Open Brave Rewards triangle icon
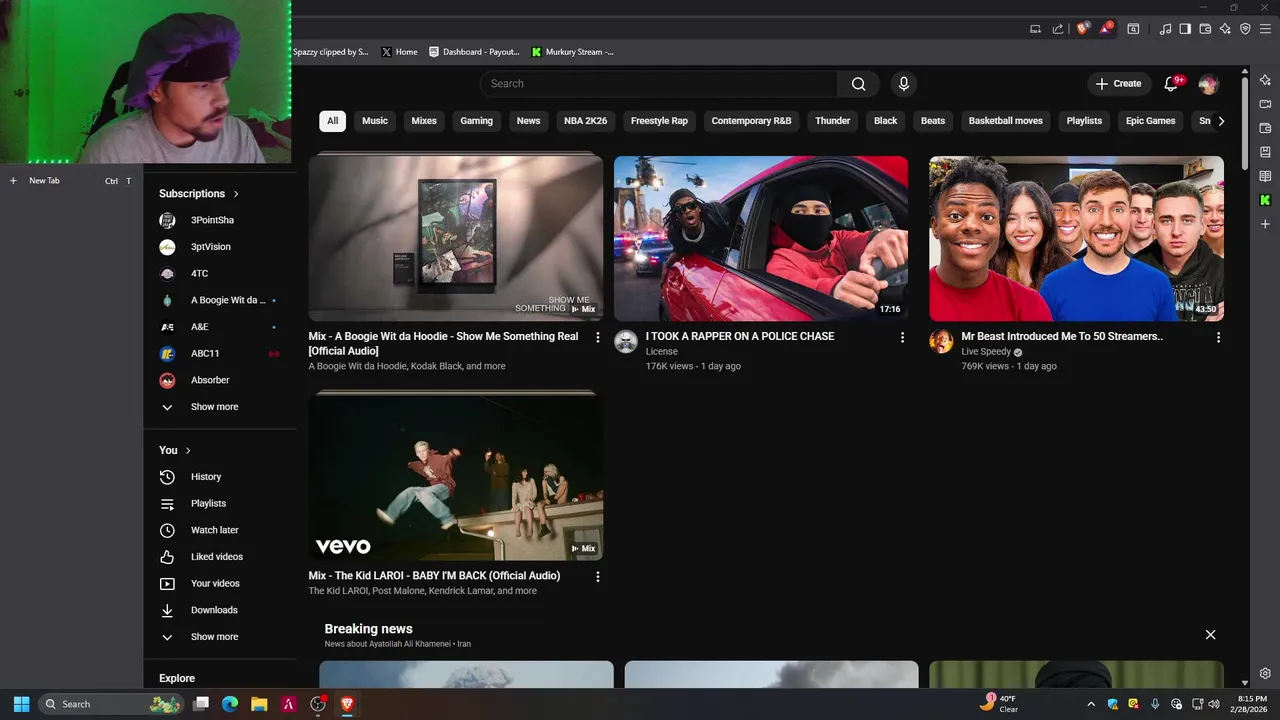This screenshot has height=720, width=1280. pos(1106,29)
